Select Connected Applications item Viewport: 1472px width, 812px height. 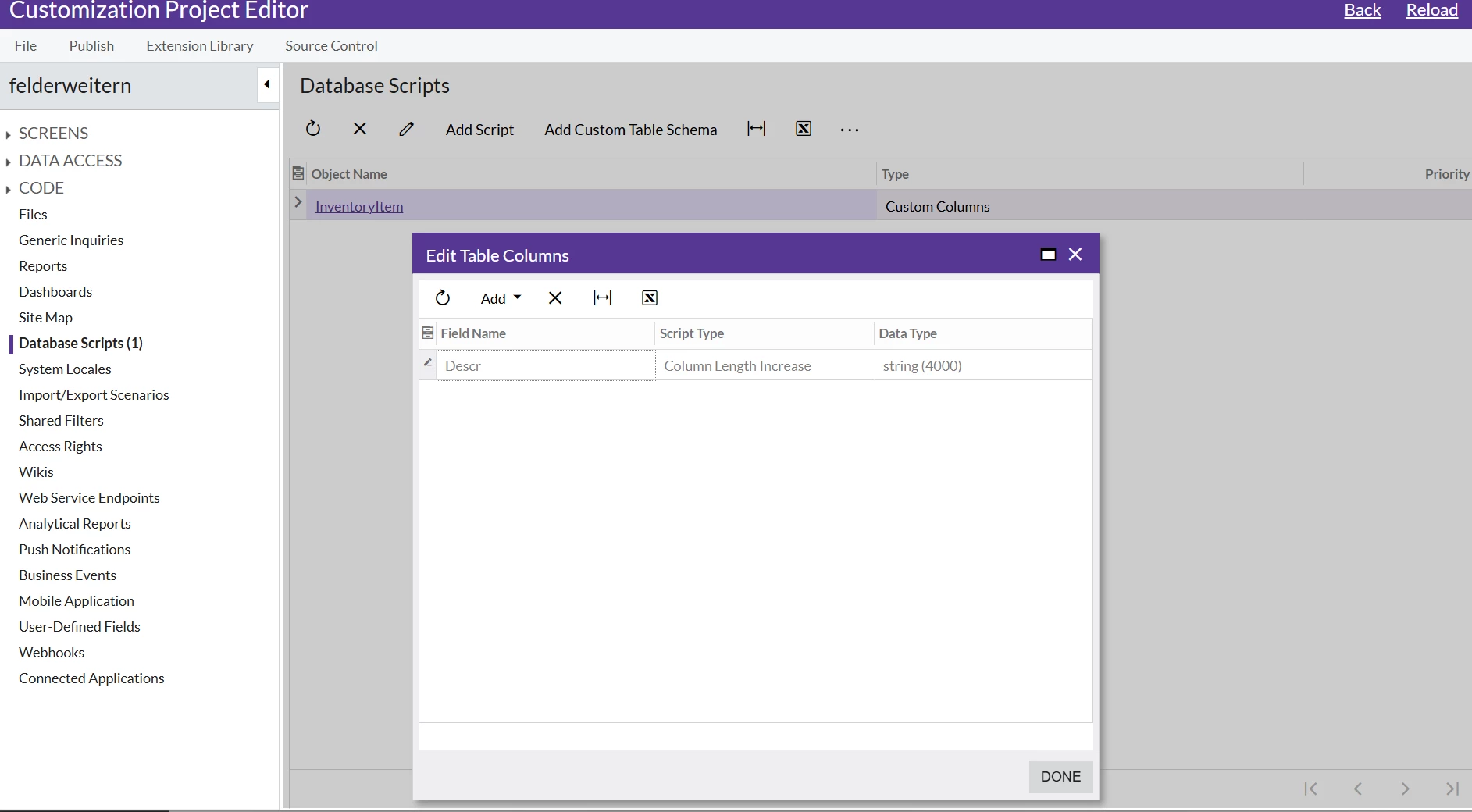tap(91, 678)
